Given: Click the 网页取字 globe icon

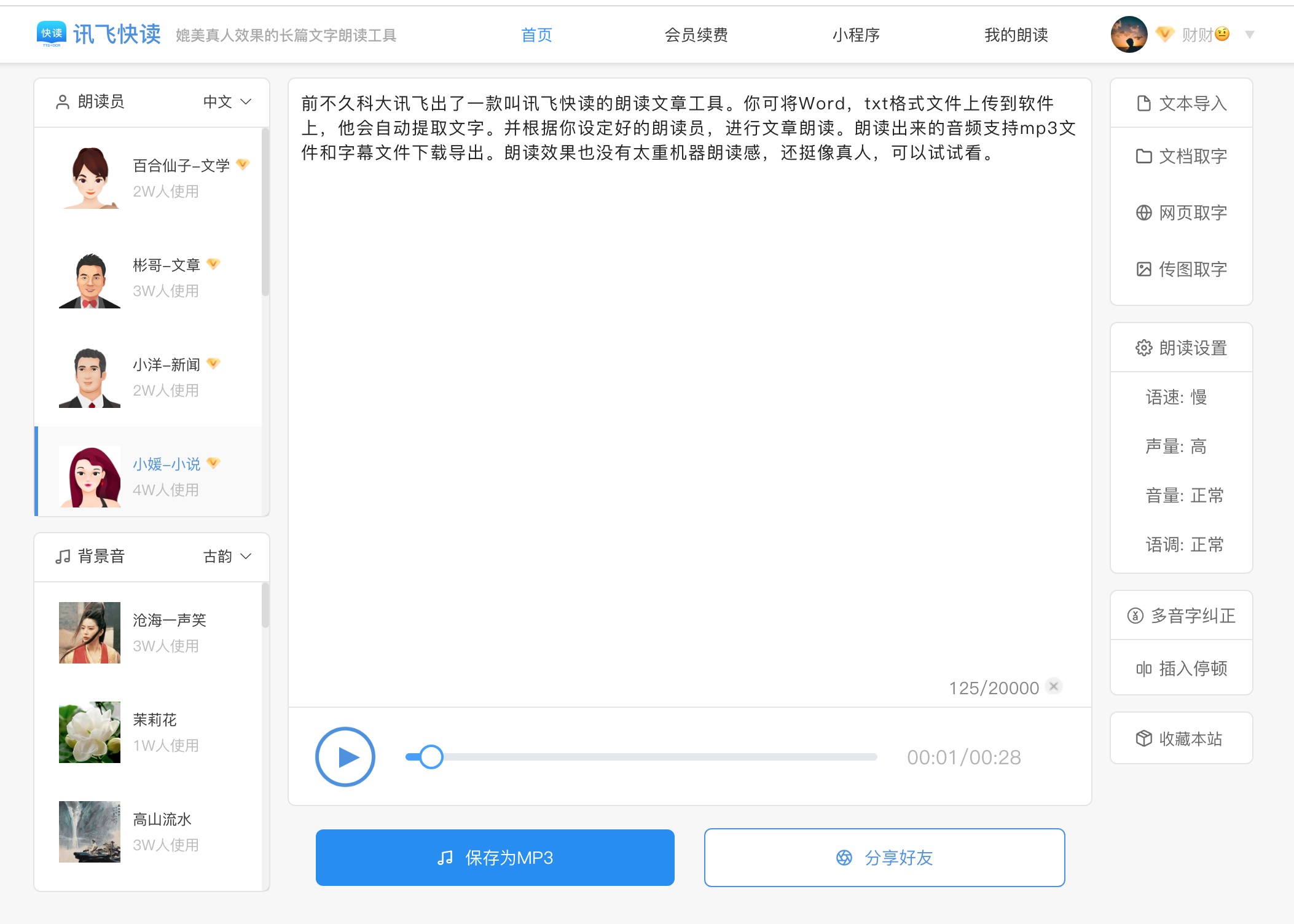Looking at the screenshot, I should pos(1143,213).
